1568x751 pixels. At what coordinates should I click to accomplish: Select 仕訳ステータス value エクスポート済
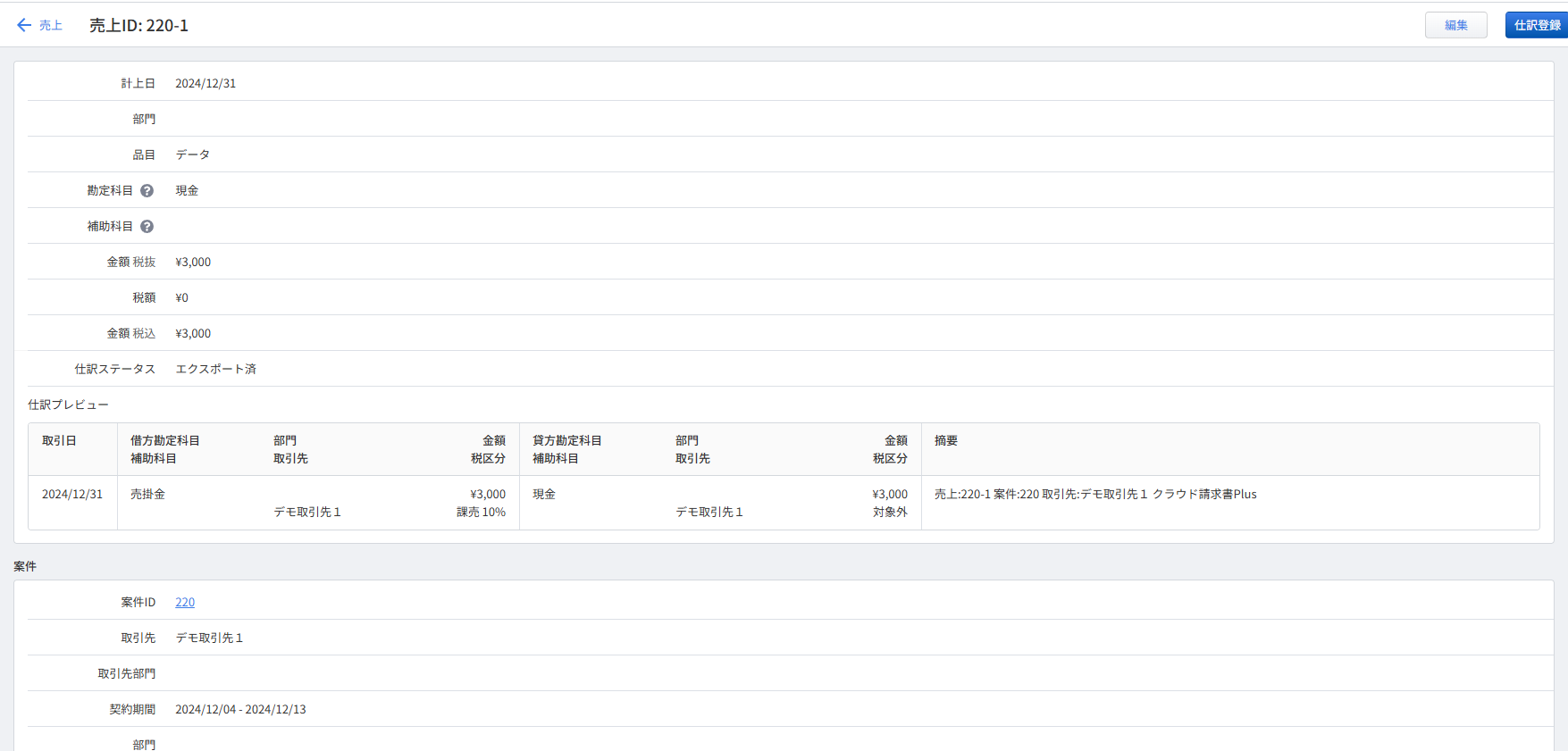pyautogui.click(x=215, y=369)
